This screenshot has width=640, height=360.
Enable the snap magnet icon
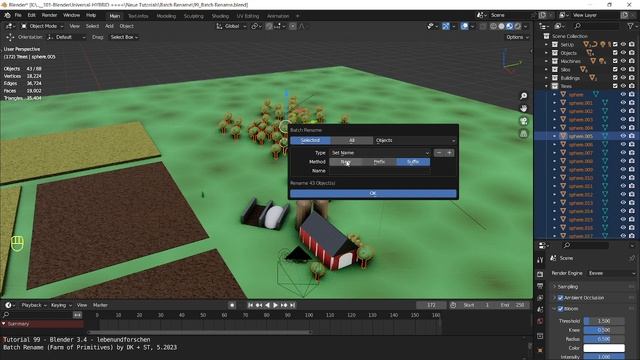point(269,26)
